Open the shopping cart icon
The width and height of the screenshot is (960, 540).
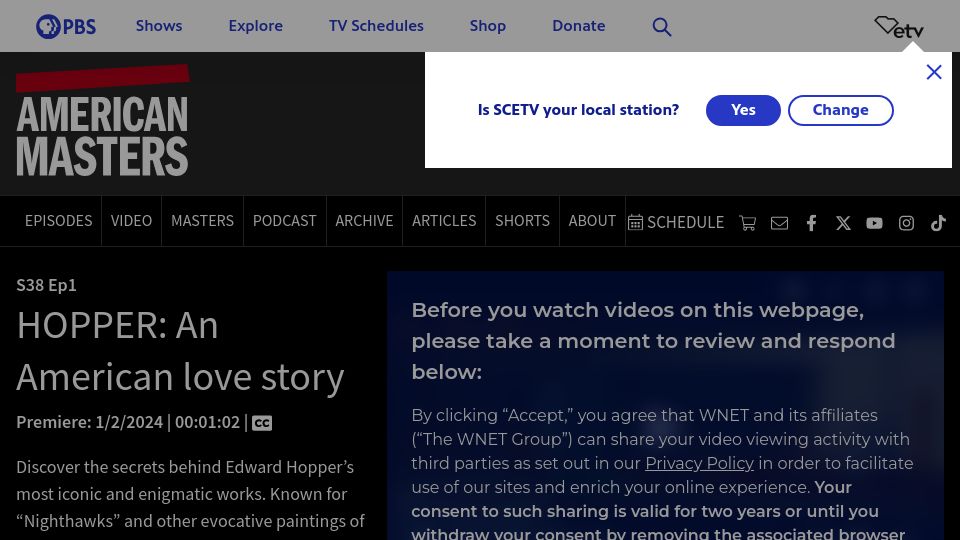click(748, 223)
